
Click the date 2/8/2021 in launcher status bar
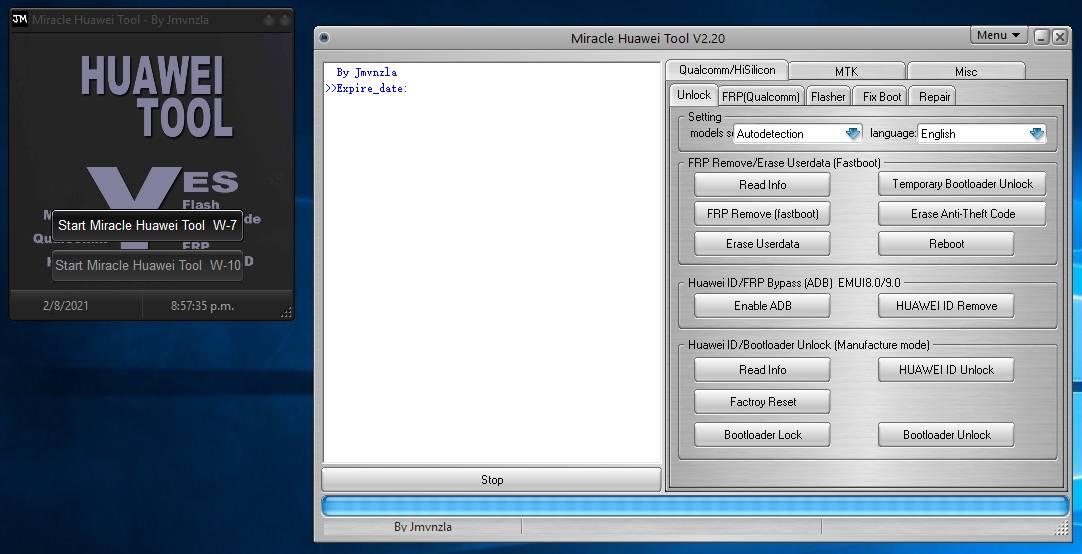tap(66, 306)
